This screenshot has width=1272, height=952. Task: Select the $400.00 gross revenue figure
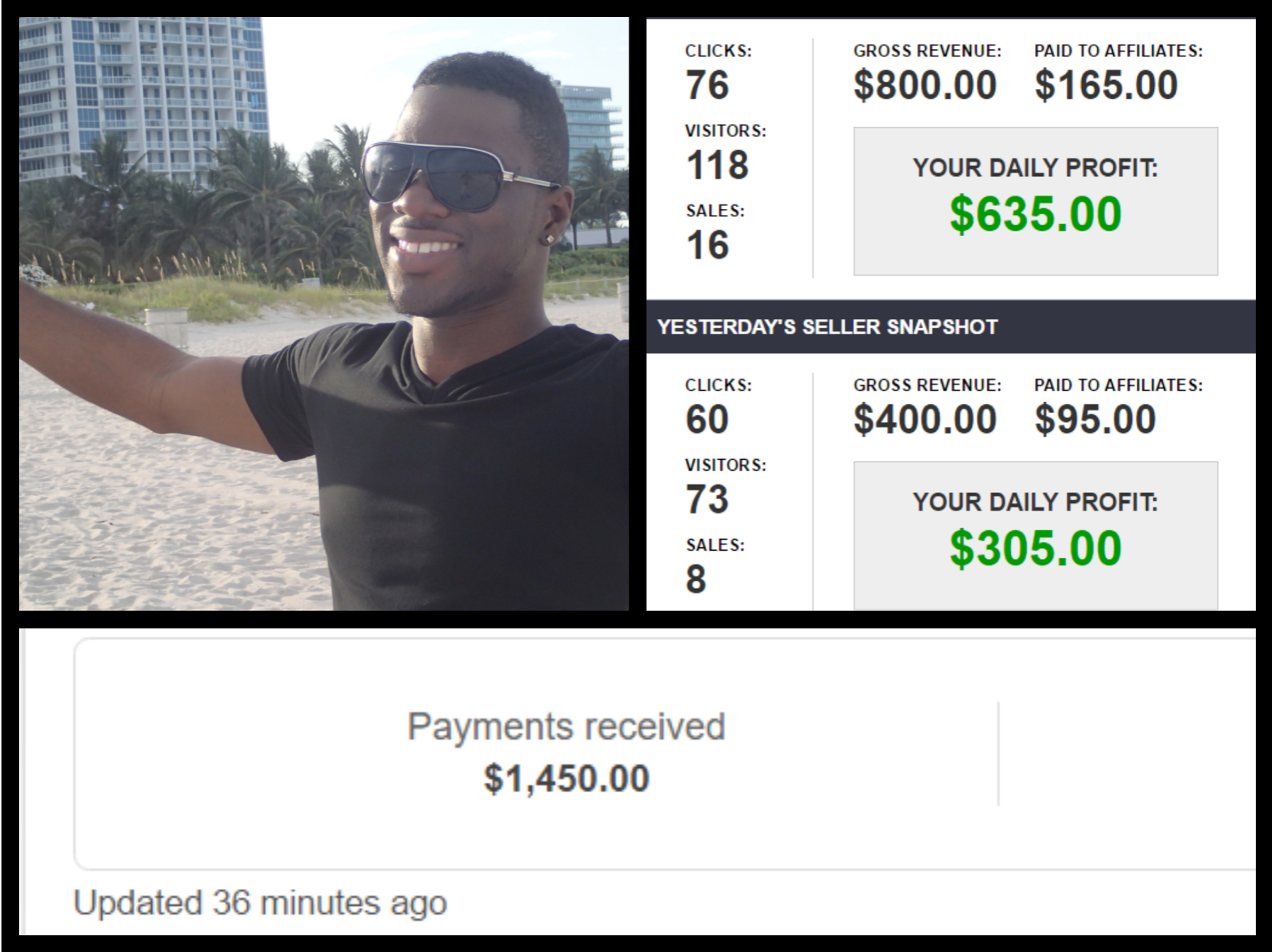click(x=924, y=420)
